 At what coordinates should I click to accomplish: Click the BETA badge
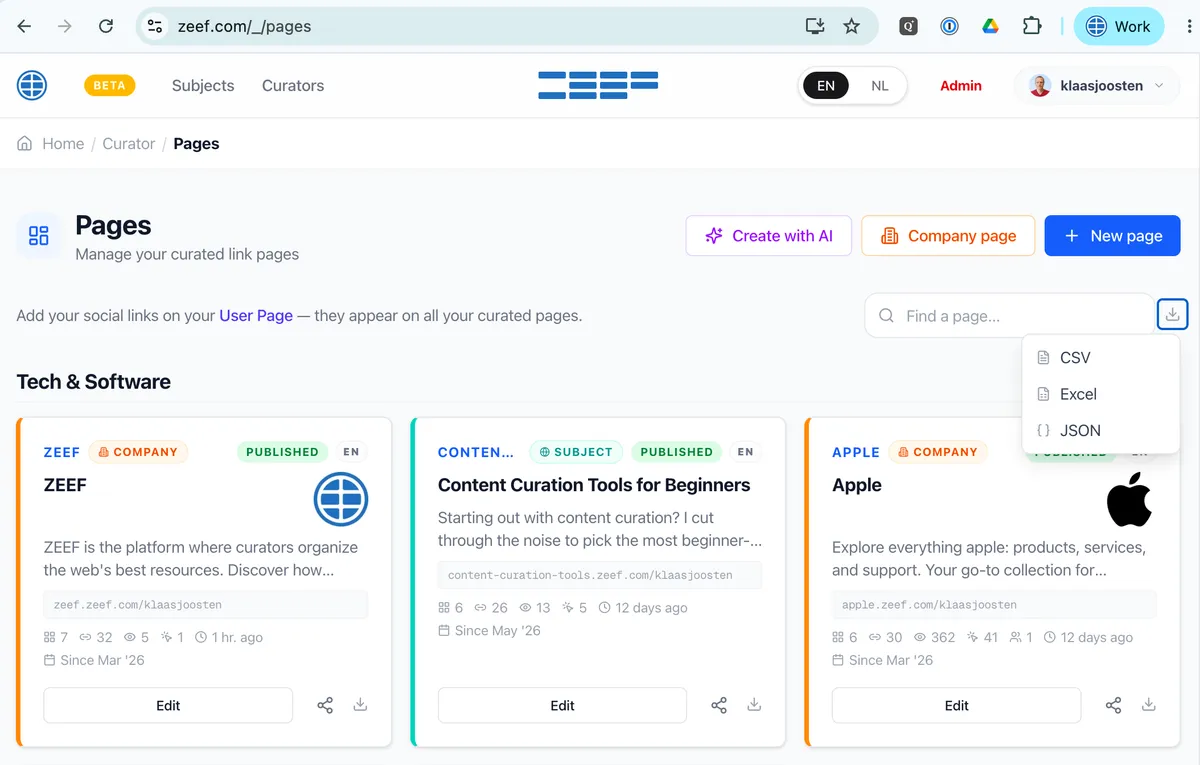(x=110, y=85)
